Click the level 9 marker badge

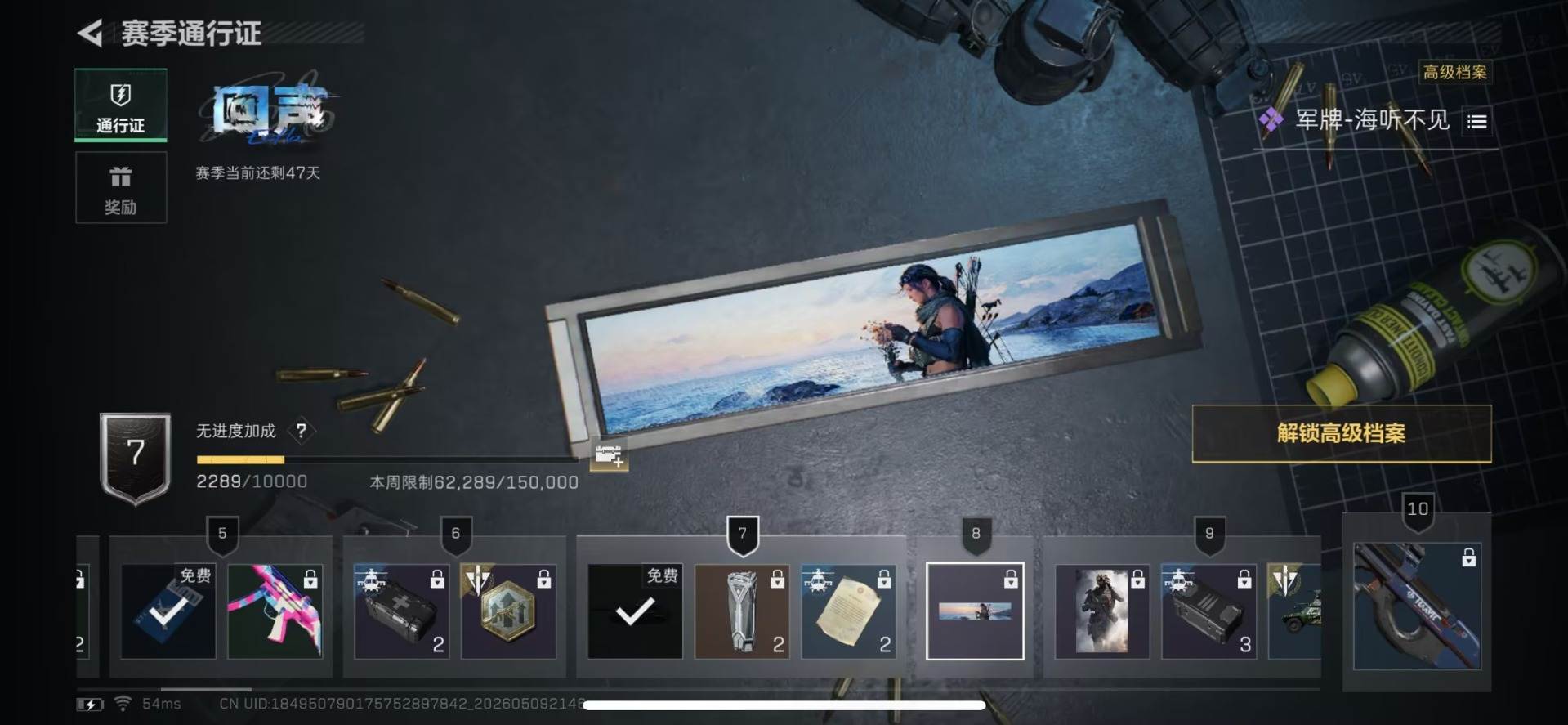pos(1209,535)
